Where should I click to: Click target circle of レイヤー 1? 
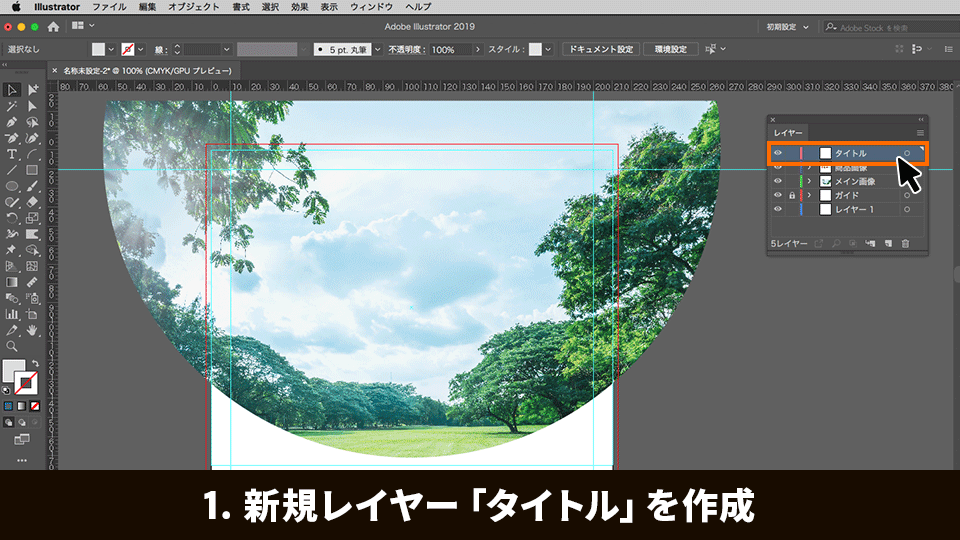907,209
